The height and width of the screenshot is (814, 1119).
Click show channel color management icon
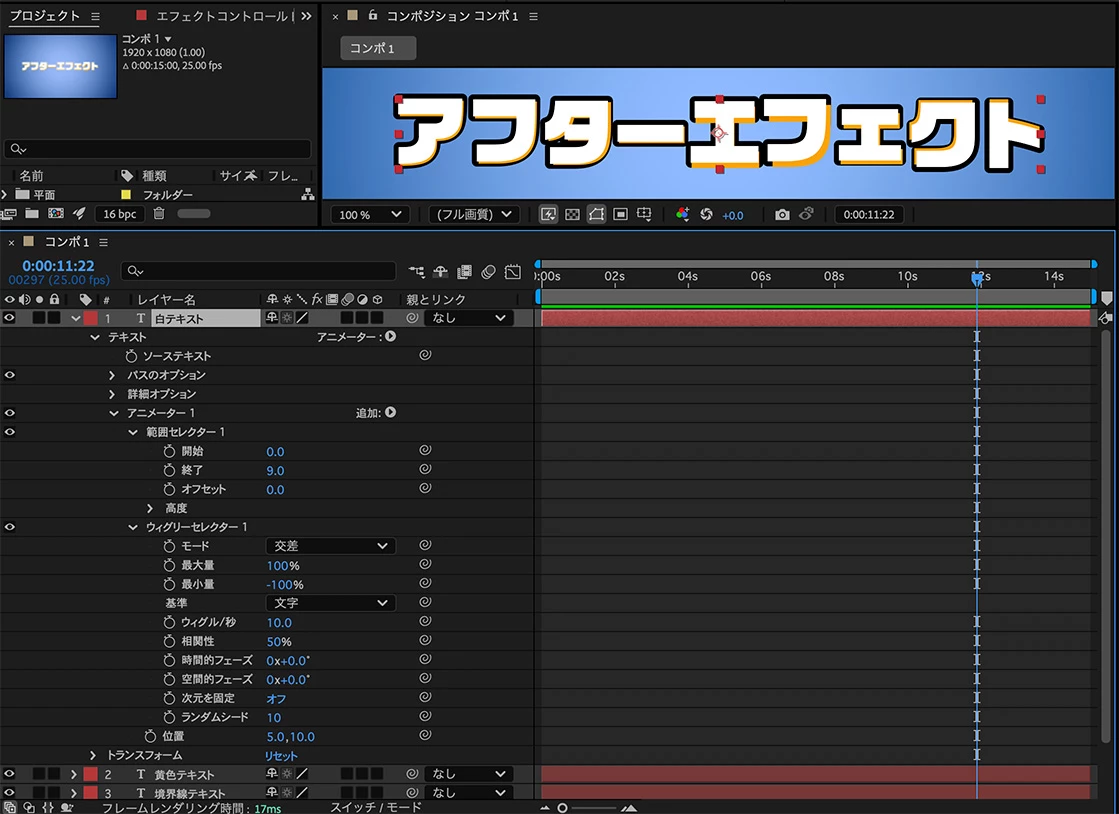point(683,215)
